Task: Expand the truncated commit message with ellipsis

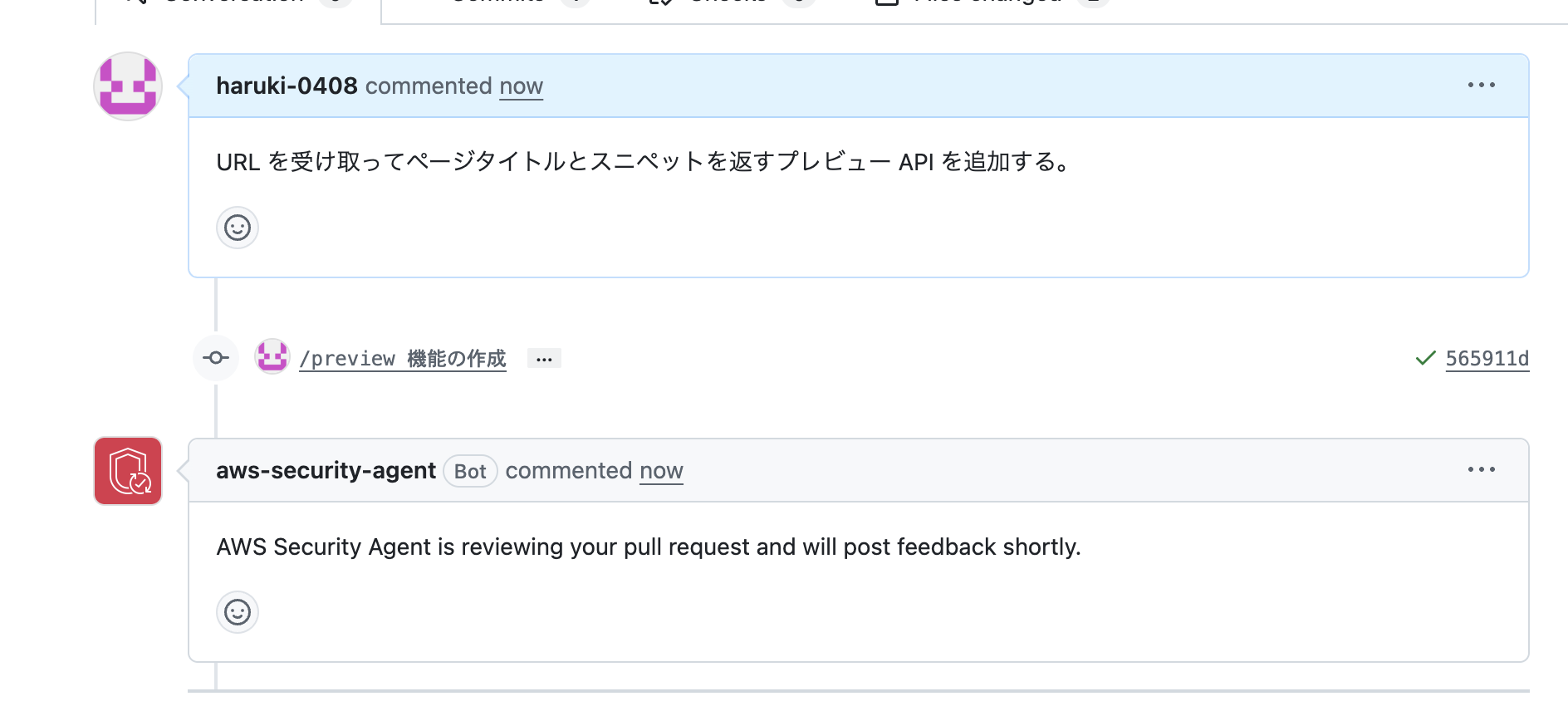Action: pyautogui.click(x=544, y=358)
